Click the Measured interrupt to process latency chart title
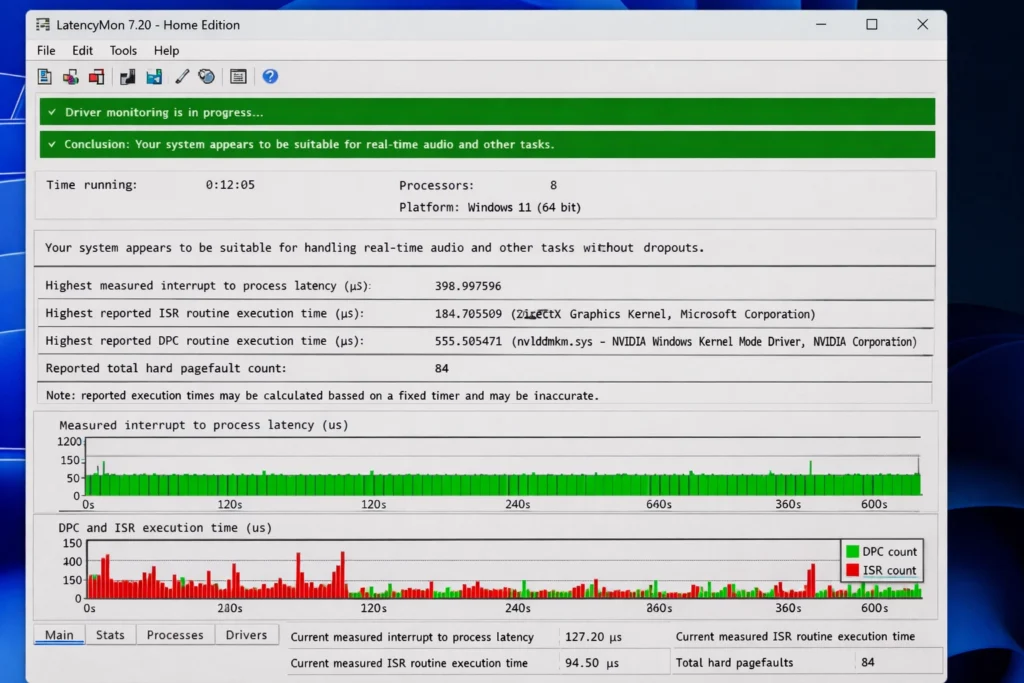This screenshot has height=683, width=1024. (x=204, y=425)
